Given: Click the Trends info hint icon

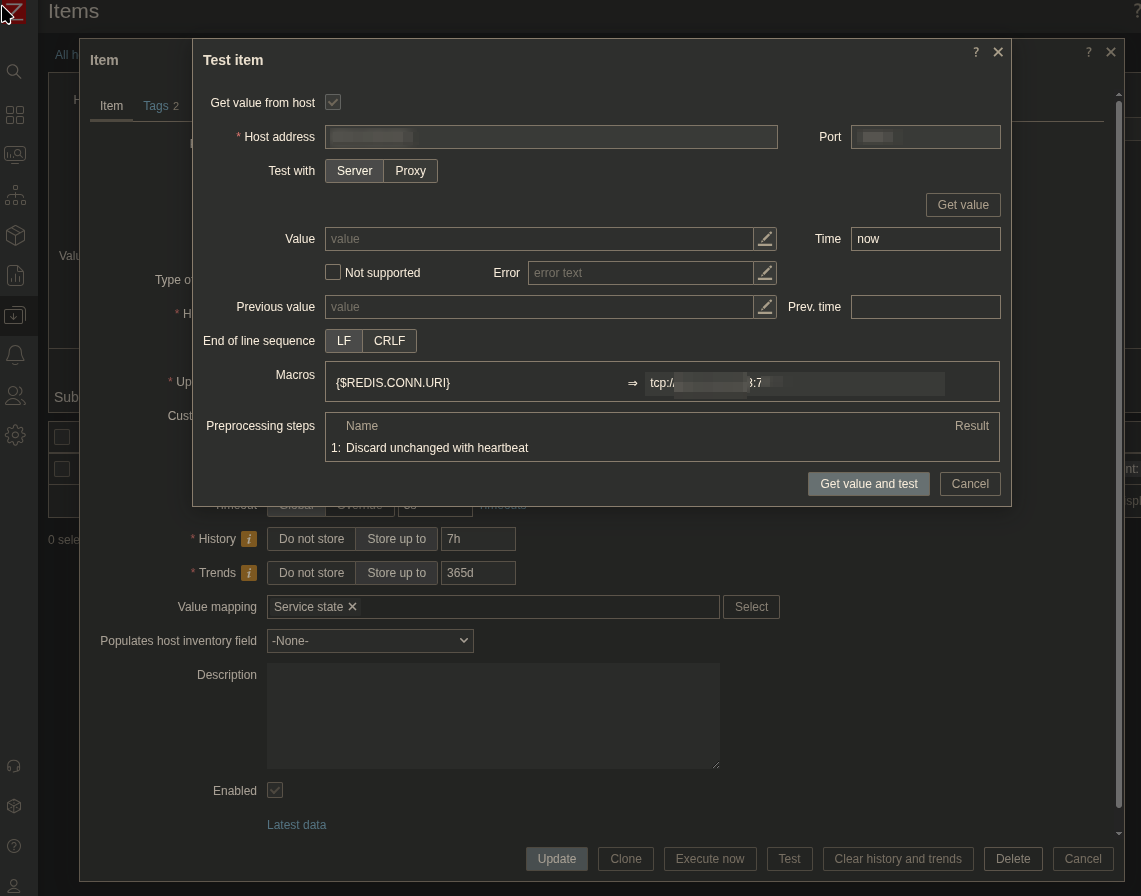Looking at the screenshot, I should (x=249, y=574).
